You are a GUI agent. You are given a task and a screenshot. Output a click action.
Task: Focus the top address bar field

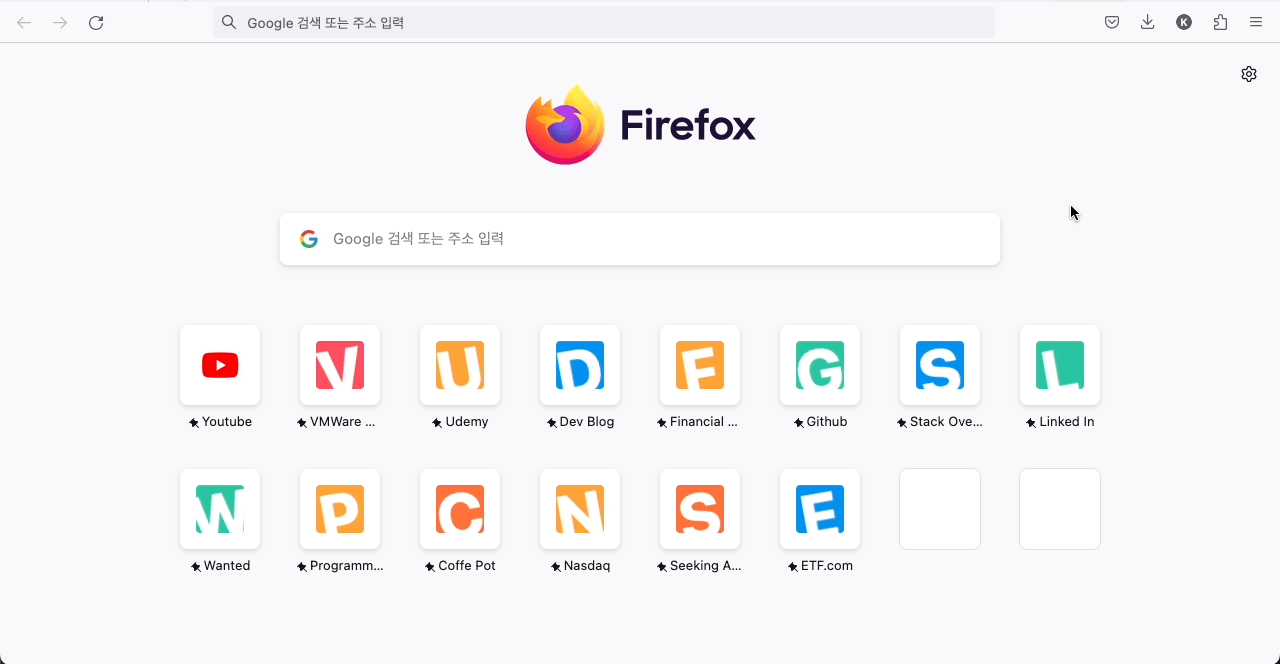[x=604, y=22]
